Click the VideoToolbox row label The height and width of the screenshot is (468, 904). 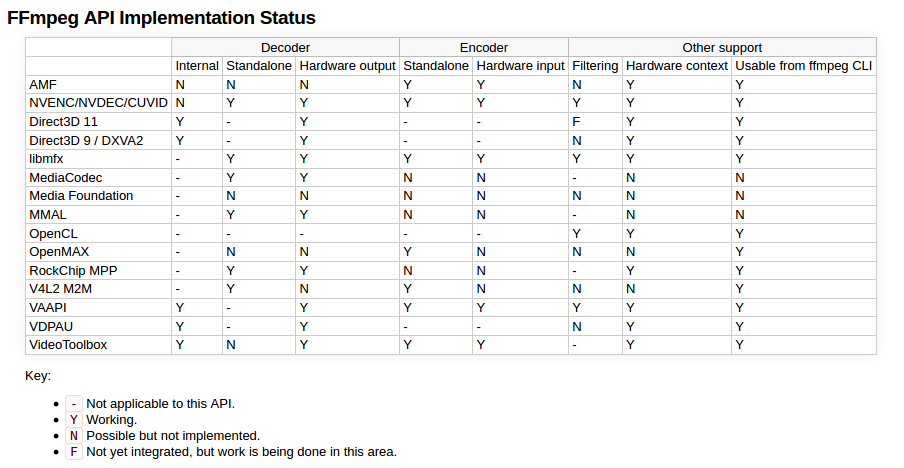[x=68, y=345]
